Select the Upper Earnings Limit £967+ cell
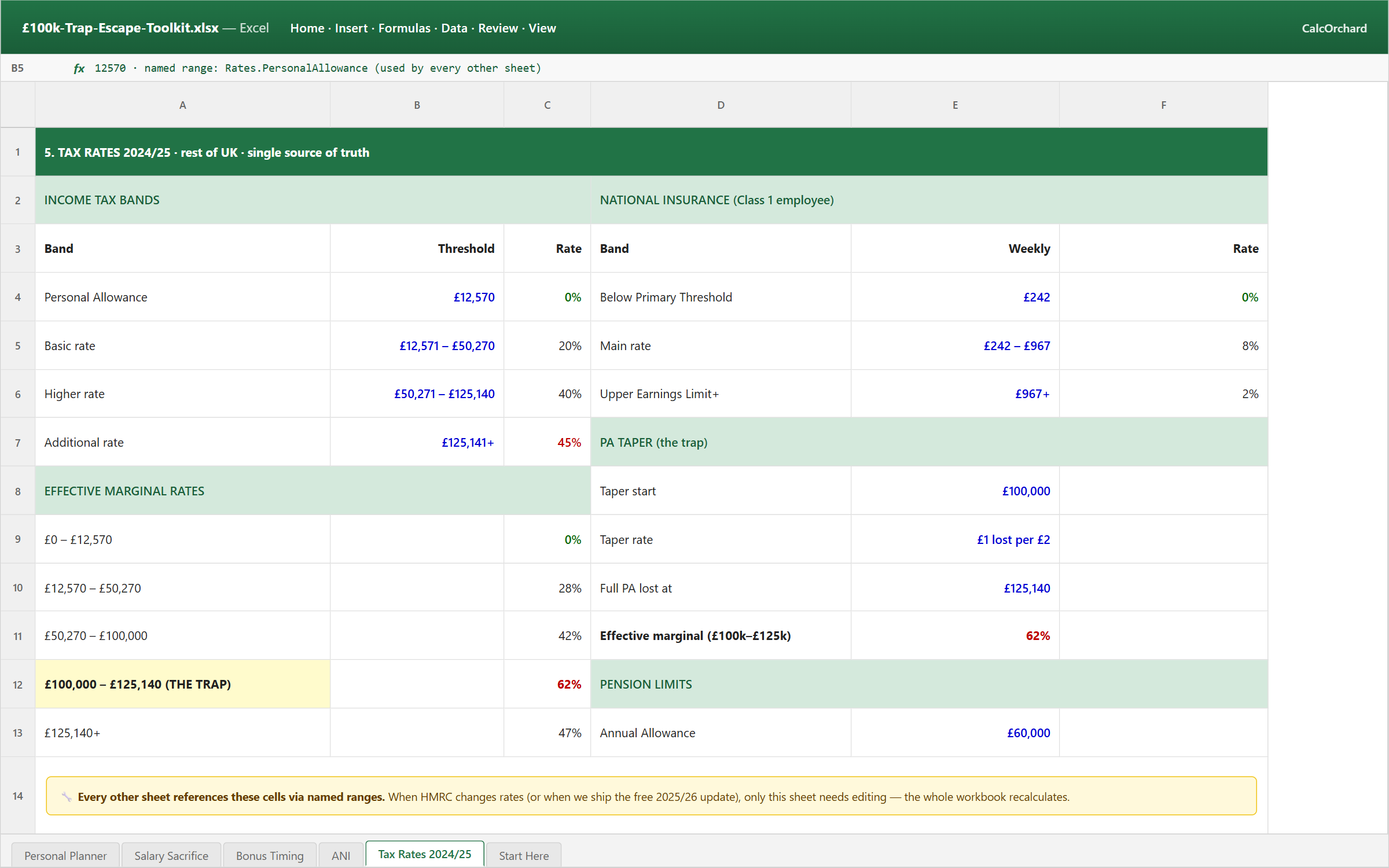The image size is (1389, 868). pyautogui.click(x=955, y=394)
